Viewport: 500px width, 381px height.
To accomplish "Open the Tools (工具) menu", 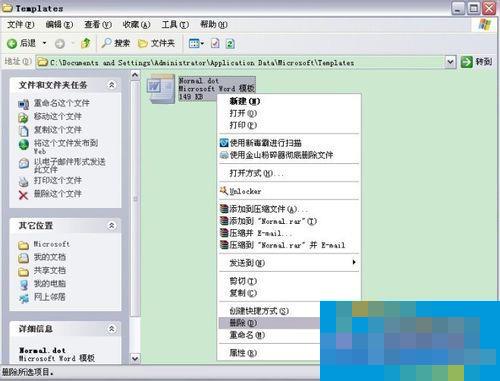I will [x=175, y=25].
